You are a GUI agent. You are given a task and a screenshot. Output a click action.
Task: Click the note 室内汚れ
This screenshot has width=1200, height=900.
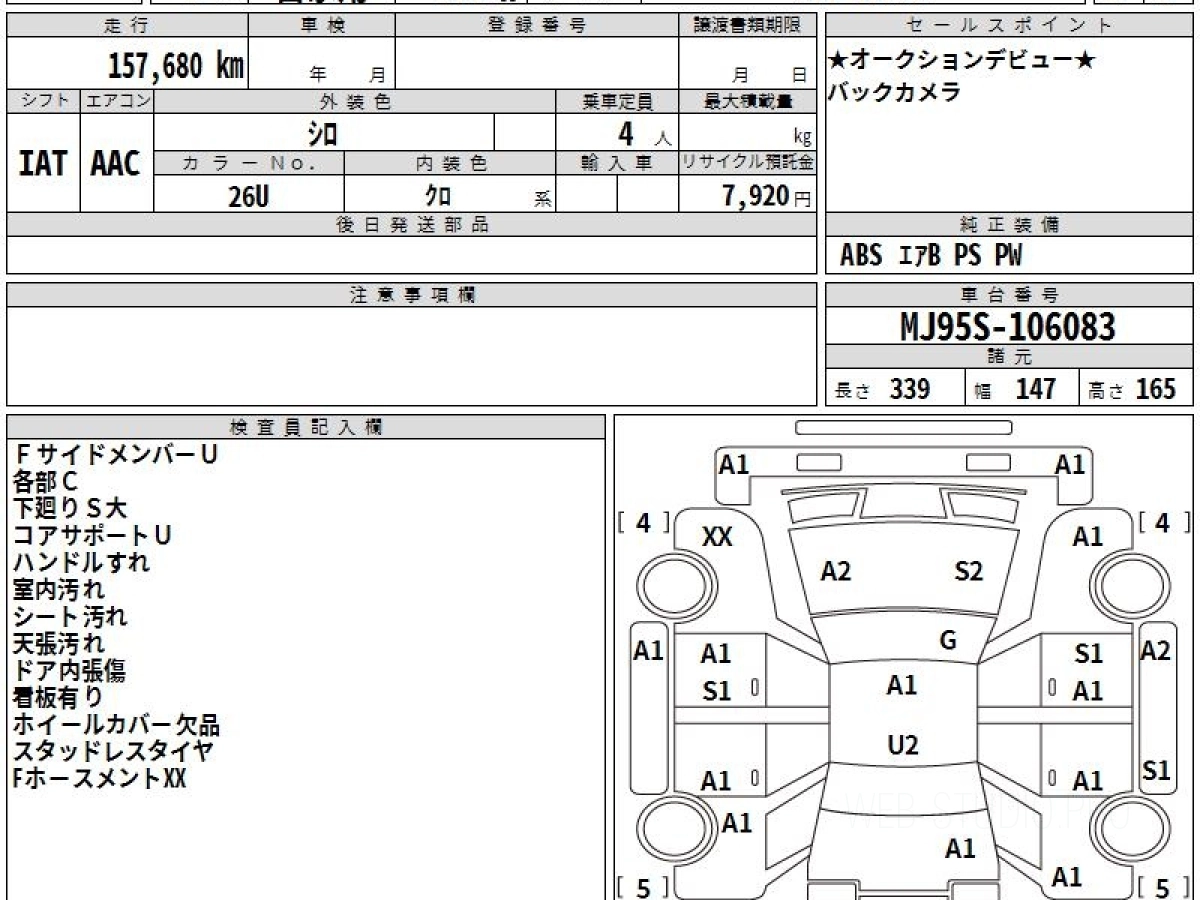click(58, 590)
